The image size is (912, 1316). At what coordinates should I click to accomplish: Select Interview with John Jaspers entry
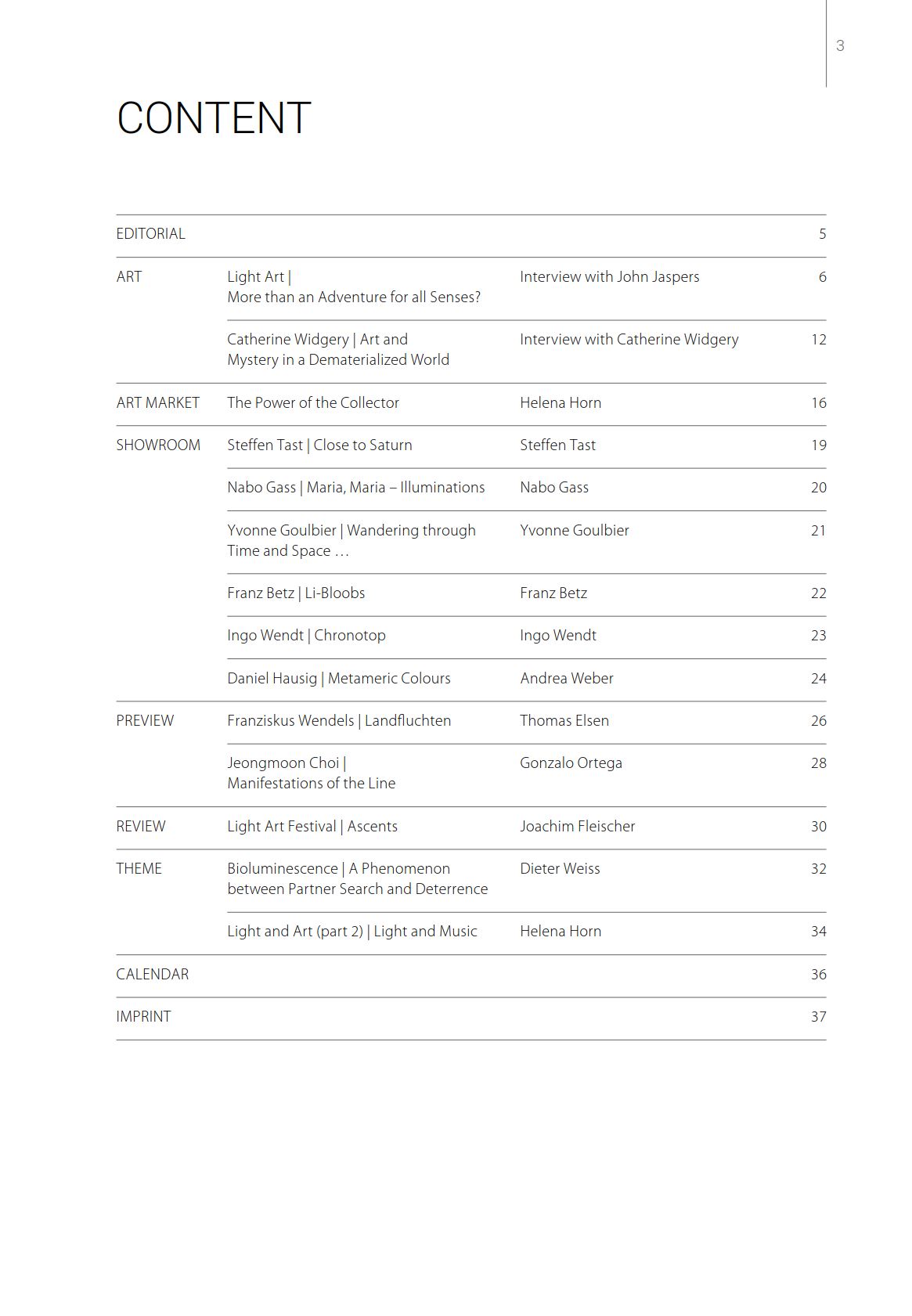coord(609,277)
